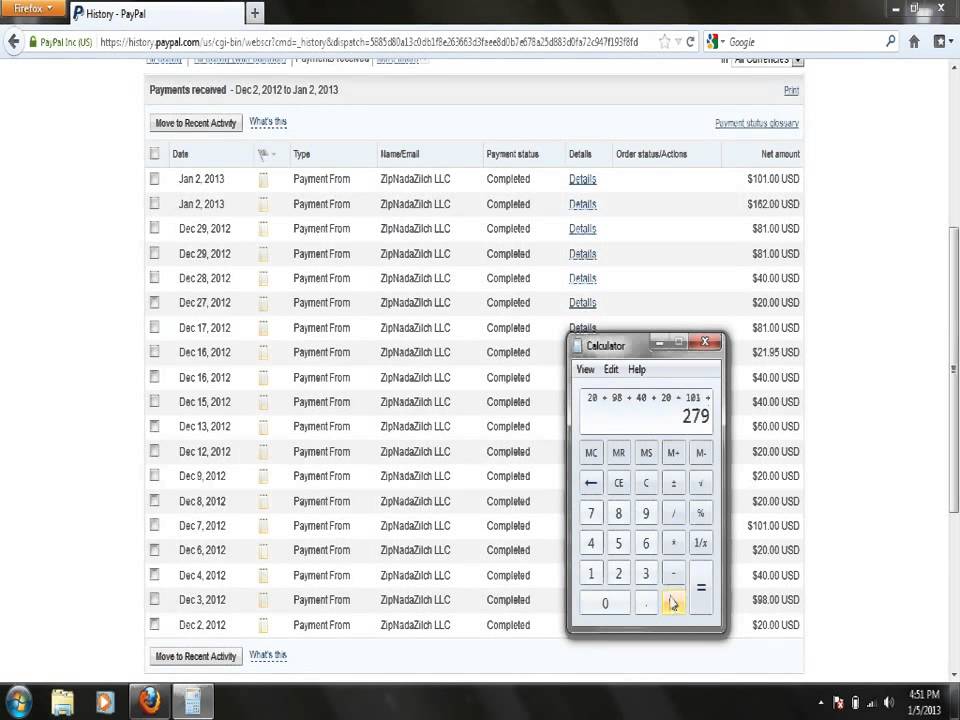The height and width of the screenshot is (720, 960).
Task: Click Calculator multiply key
Action: pos(673,543)
